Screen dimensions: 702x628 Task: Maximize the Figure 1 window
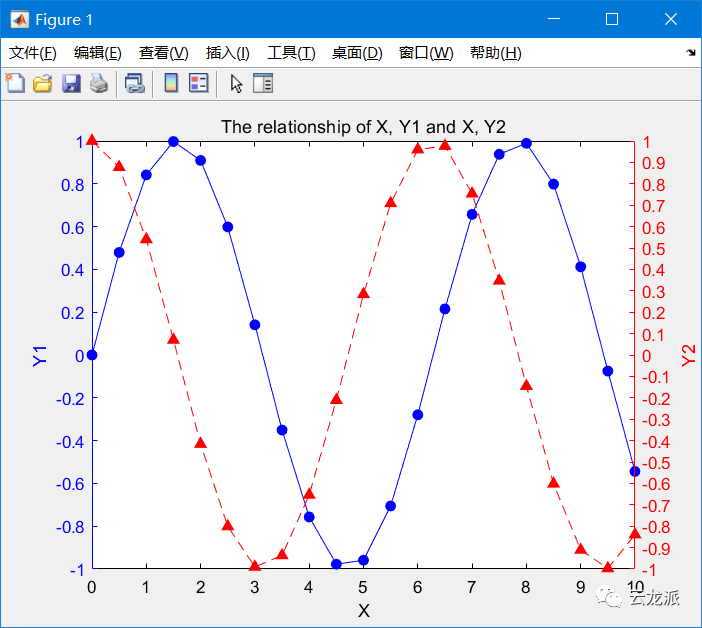coord(612,19)
